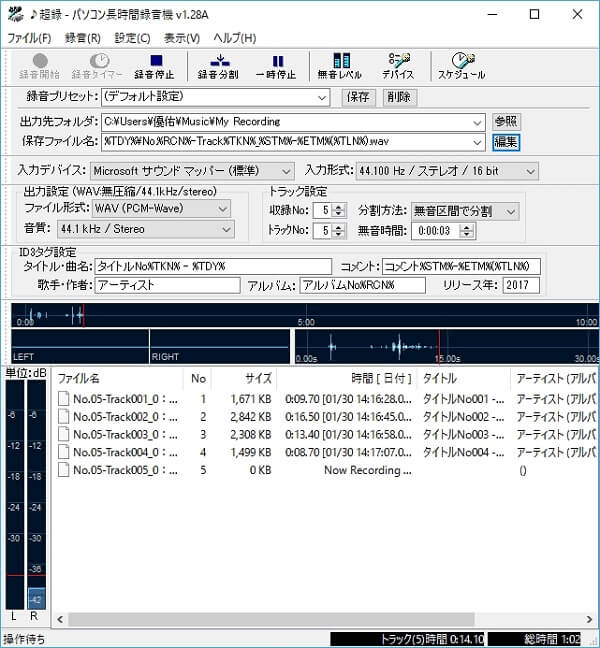Click the リリース年 2017 field
This screenshot has width=600, height=648.
click(521, 286)
